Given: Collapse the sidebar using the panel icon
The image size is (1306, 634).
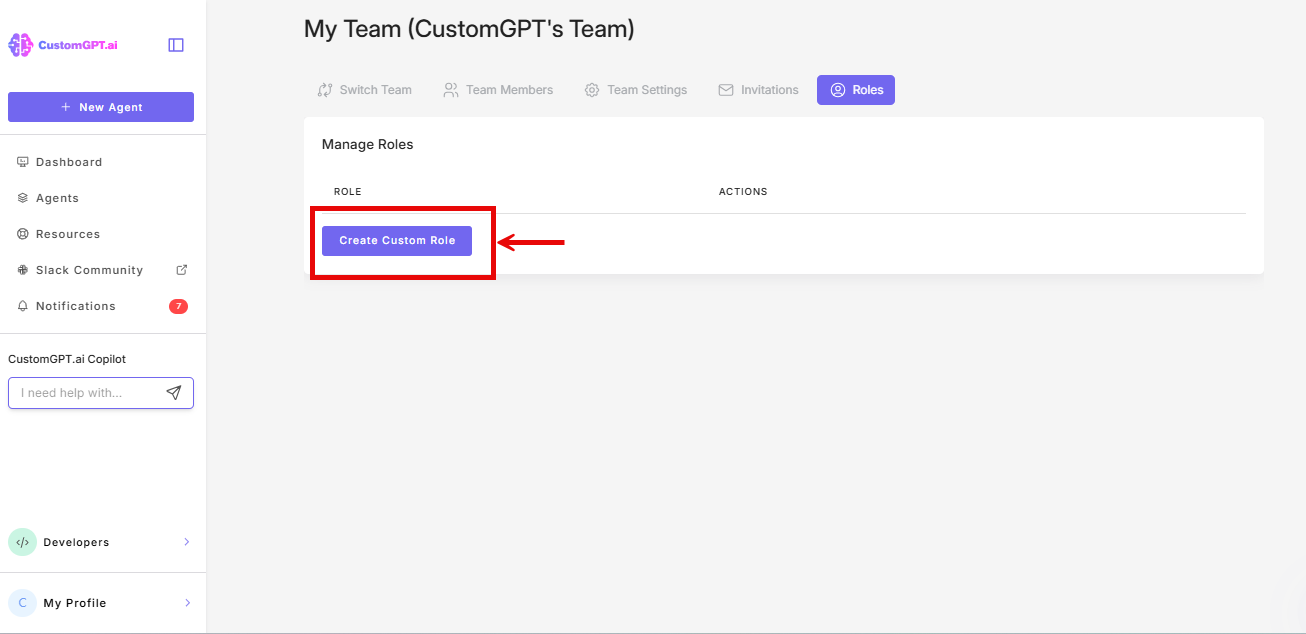Looking at the screenshot, I should [176, 44].
